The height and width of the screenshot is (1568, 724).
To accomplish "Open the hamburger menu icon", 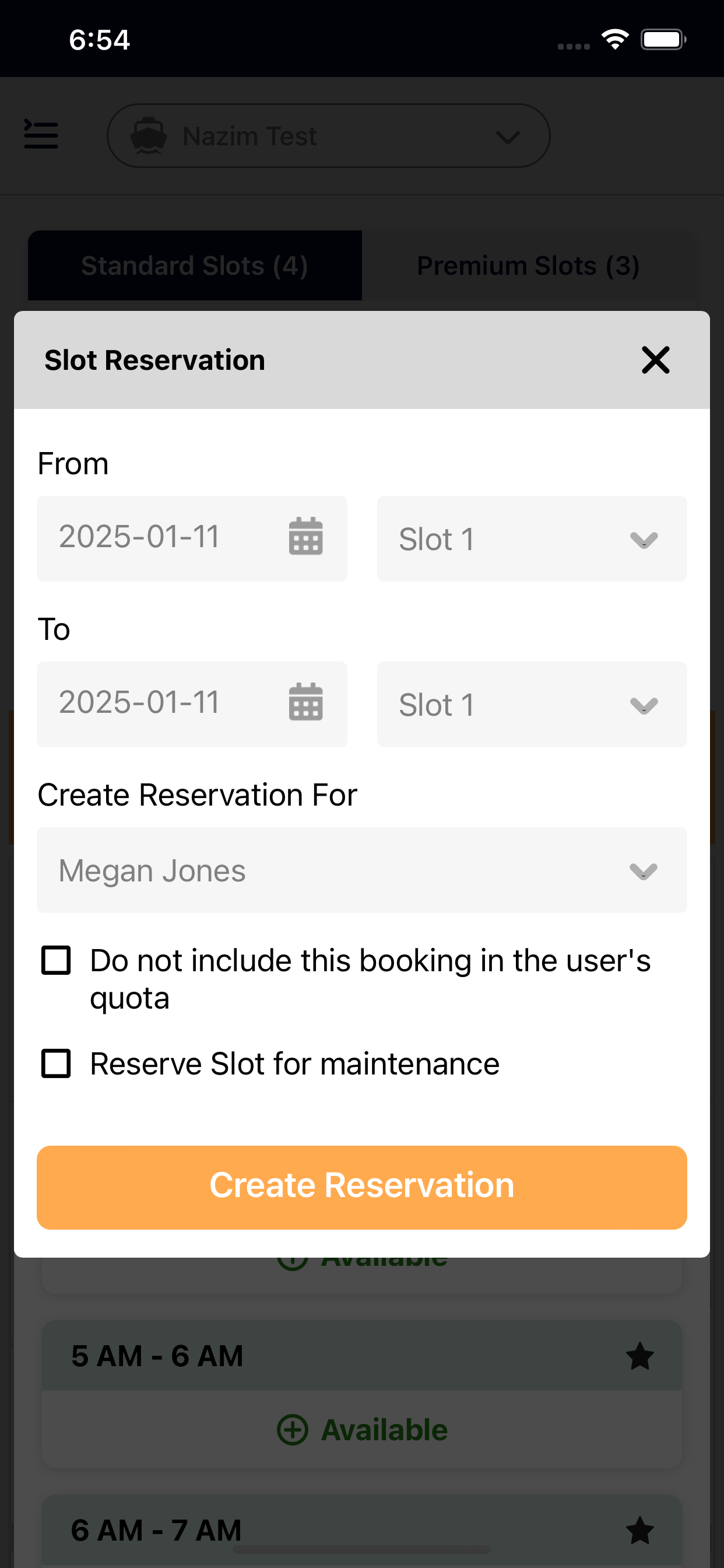I will [41, 135].
